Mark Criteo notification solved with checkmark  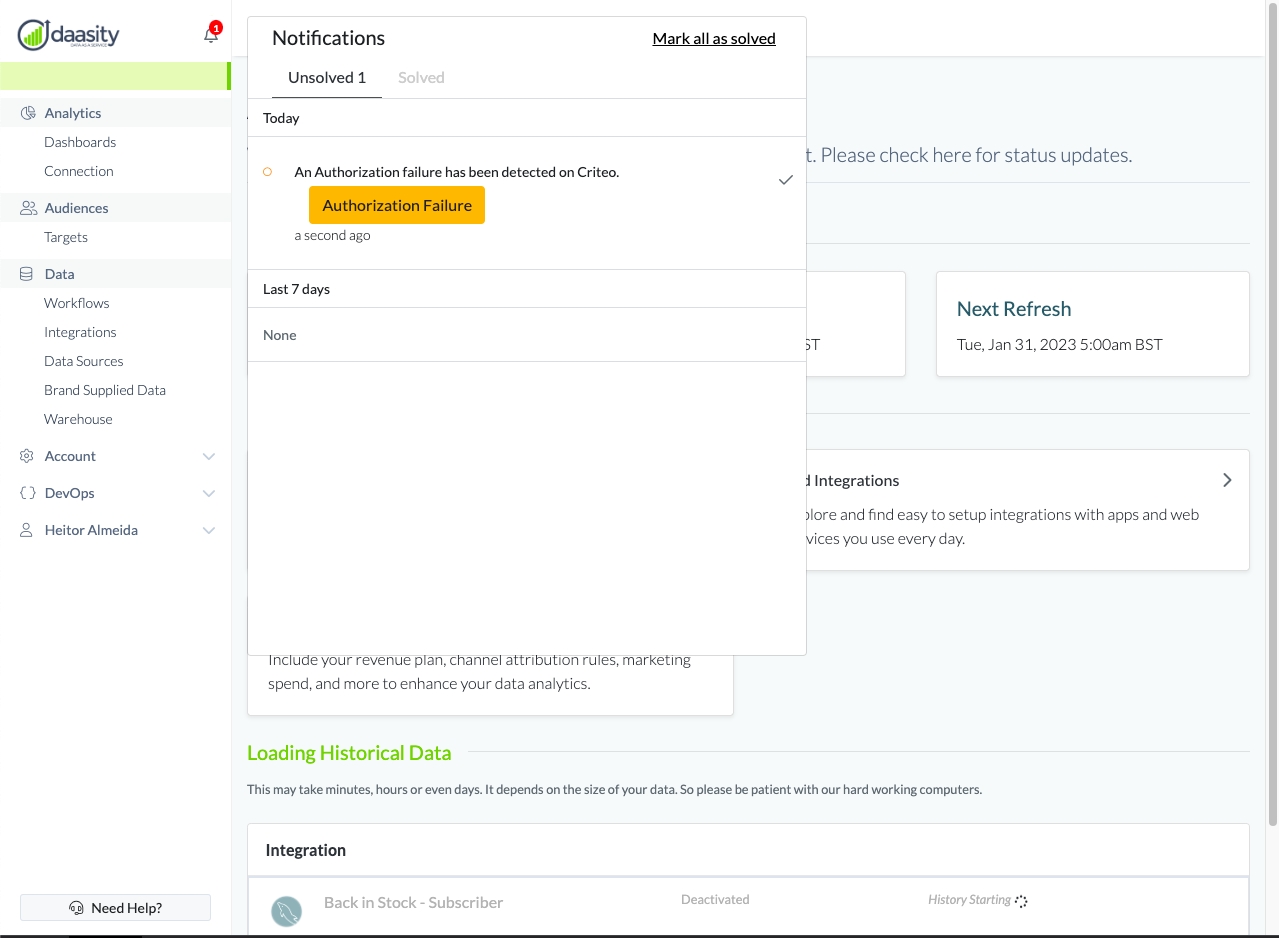[786, 180]
